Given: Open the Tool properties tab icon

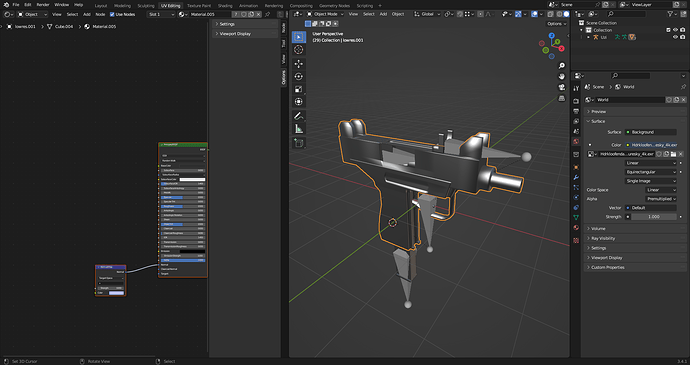Looking at the screenshot, I should (576, 88).
